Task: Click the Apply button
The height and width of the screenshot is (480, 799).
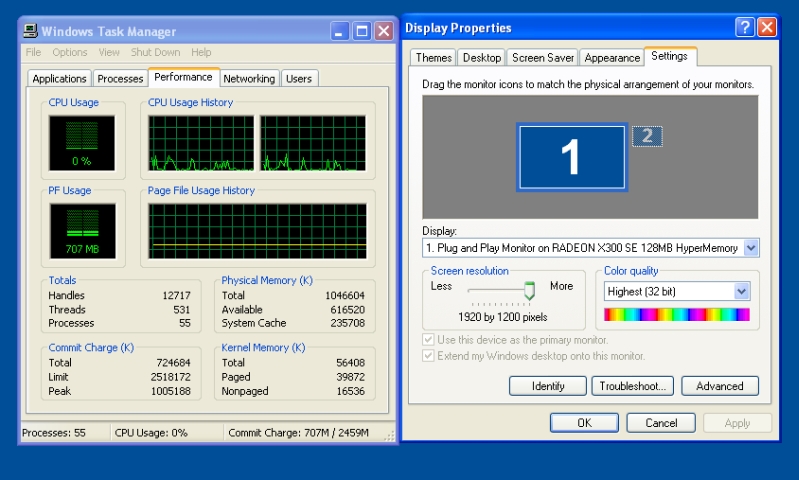Action: (x=737, y=422)
